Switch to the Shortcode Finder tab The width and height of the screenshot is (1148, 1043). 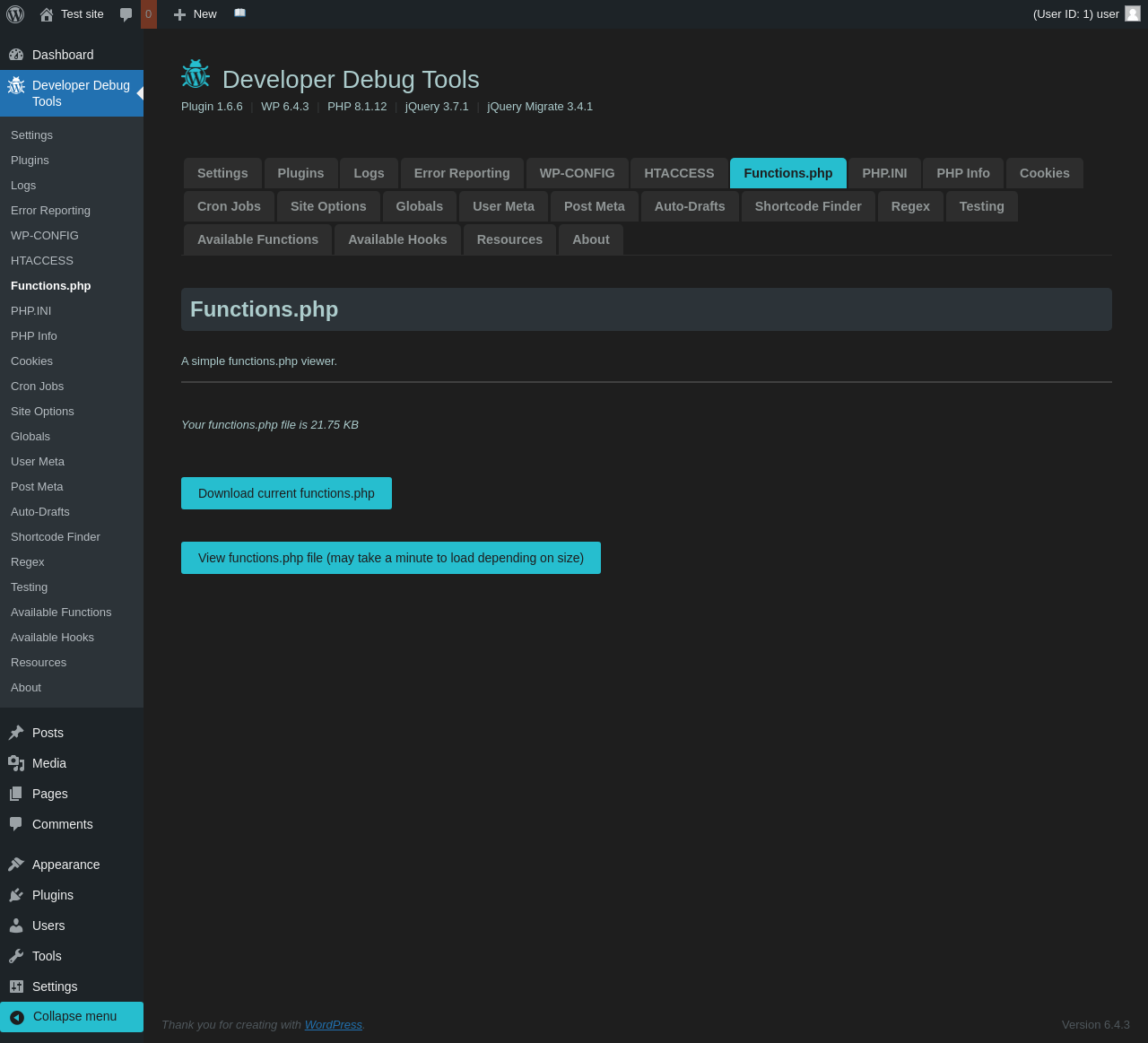point(808,206)
